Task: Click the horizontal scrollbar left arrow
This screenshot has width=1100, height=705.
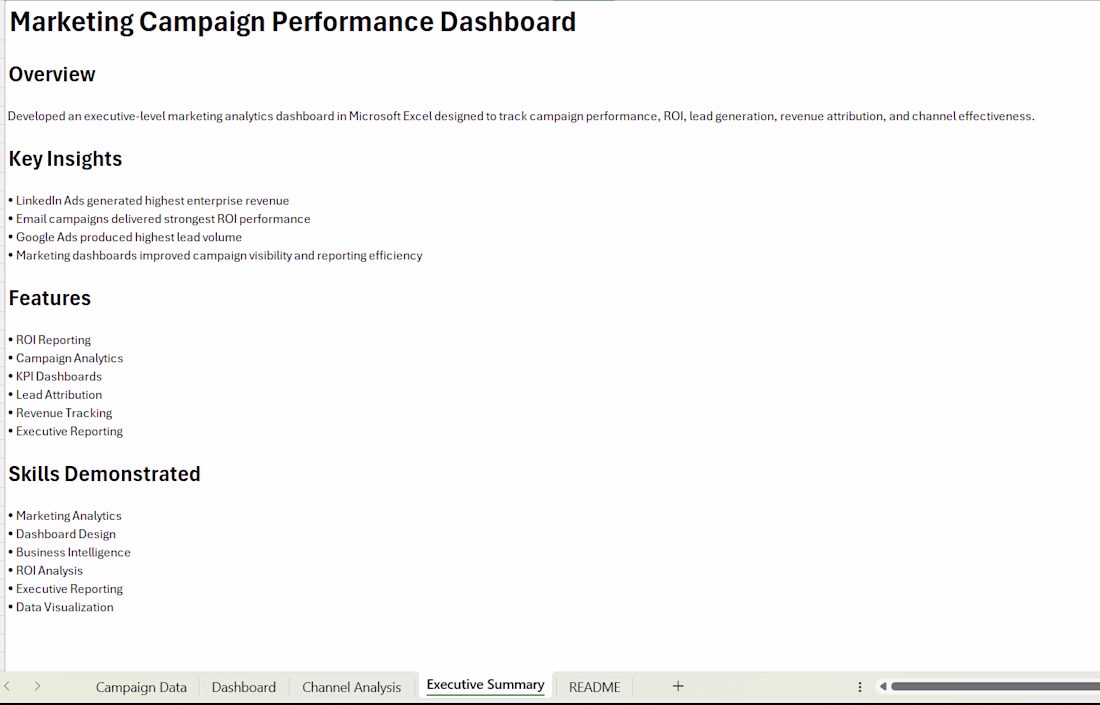Action: (883, 686)
